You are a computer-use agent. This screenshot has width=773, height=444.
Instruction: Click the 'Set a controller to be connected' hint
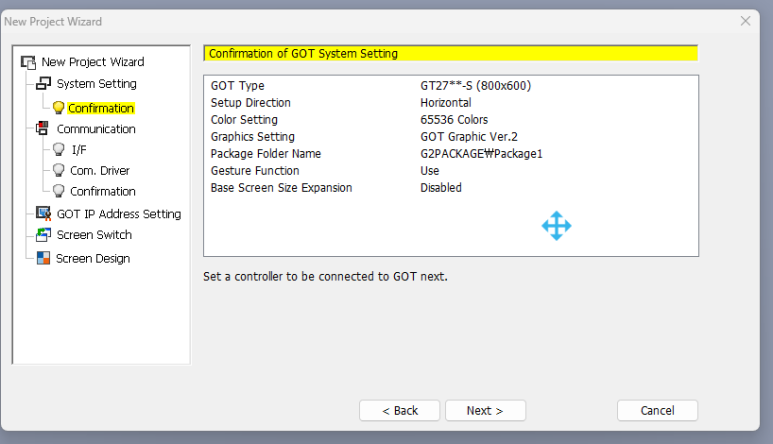(325, 276)
